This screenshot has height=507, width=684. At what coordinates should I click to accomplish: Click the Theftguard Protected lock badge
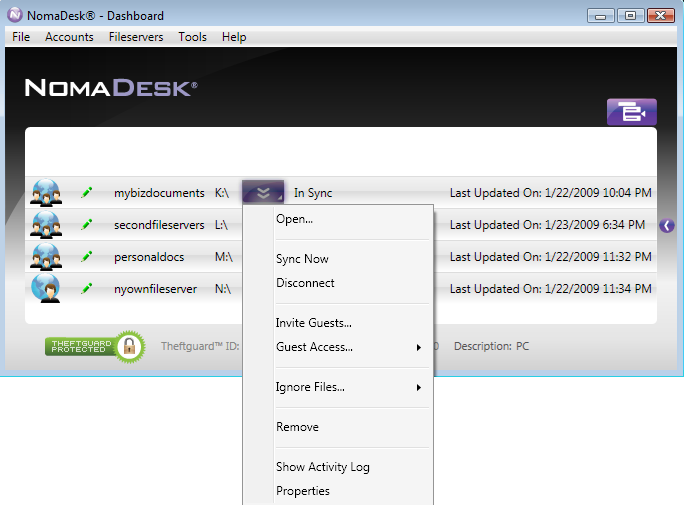tap(95, 346)
